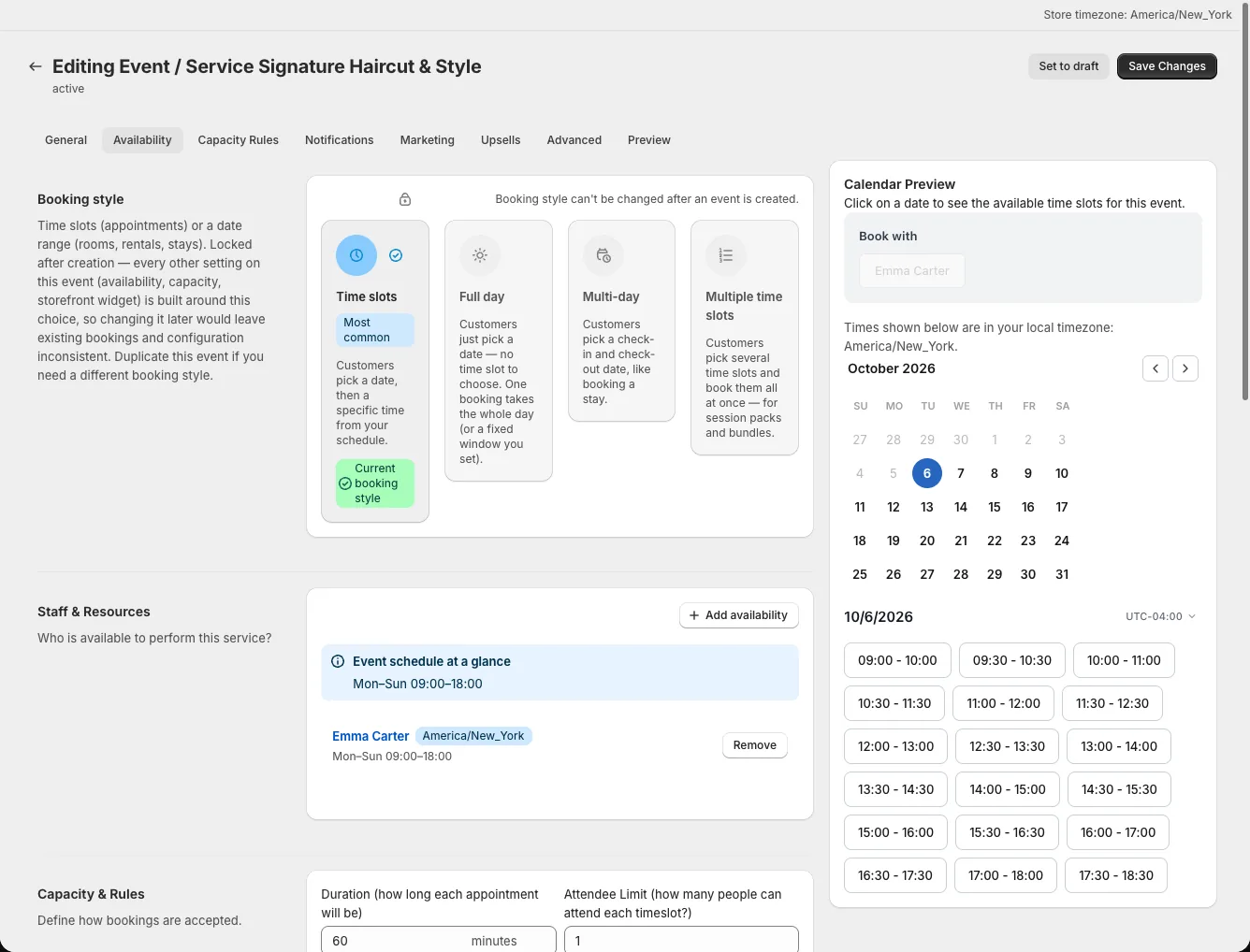Open the Book with Emma Carter selector
Screen dimensions: 1250x952
912,271
